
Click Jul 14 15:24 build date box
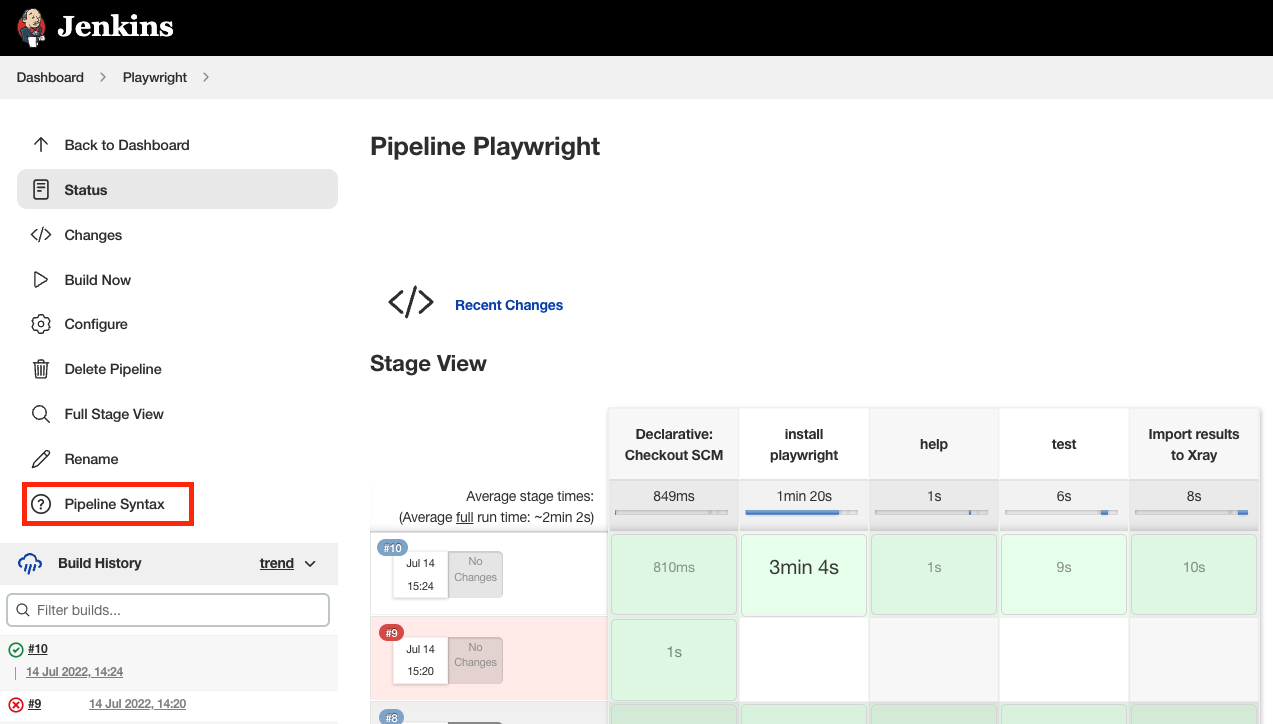coord(420,575)
